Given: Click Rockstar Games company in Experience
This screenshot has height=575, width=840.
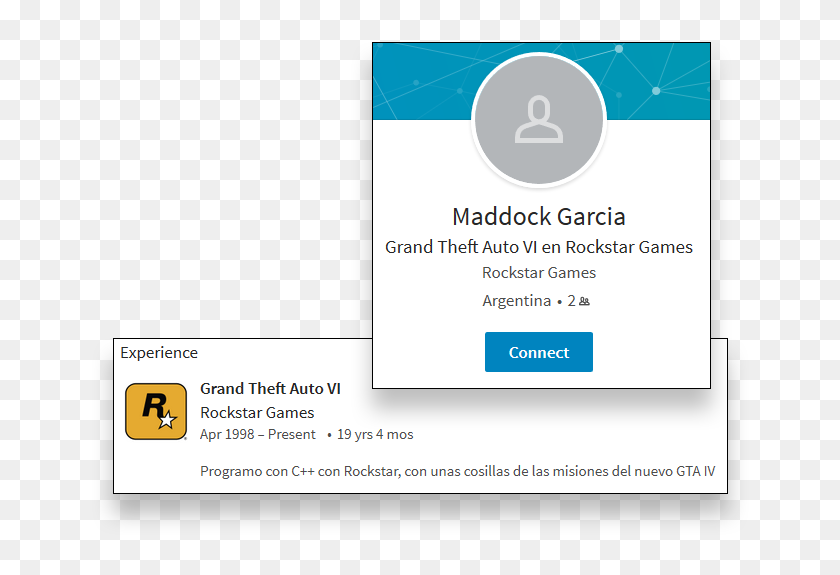Looking at the screenshot, I should point(257,413).
